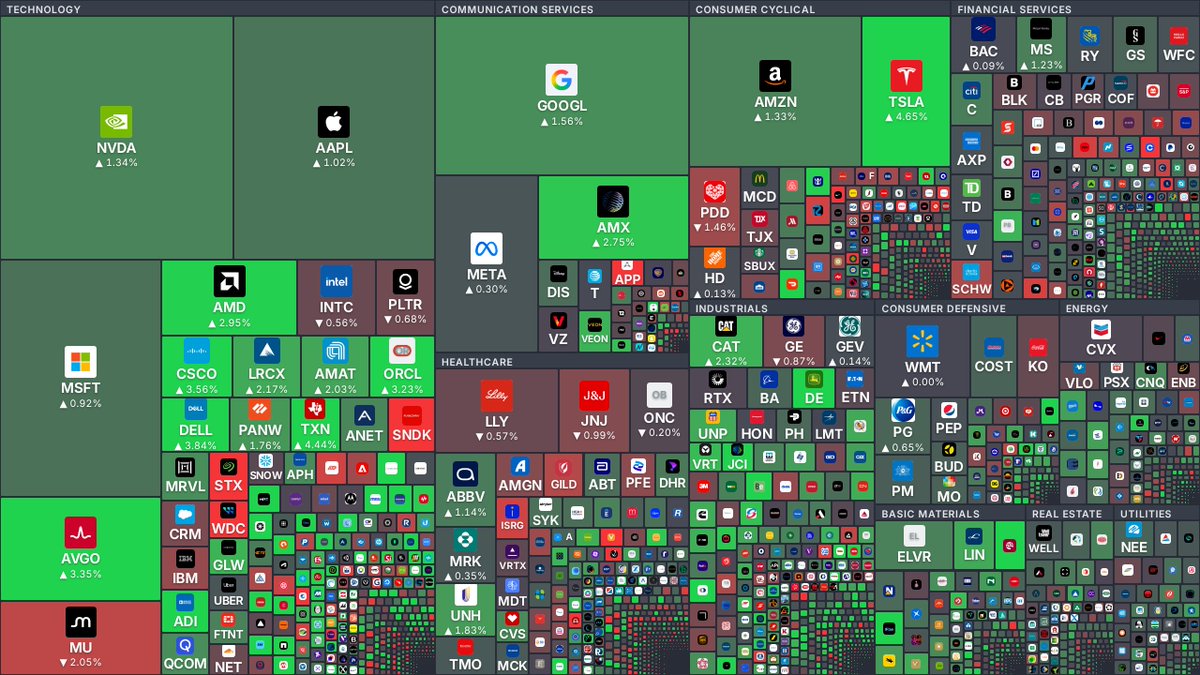Viewport: 1200px width, 675px height.
Task: Click the Intel logo on INTC tile
Action: (x=336, y=281)
